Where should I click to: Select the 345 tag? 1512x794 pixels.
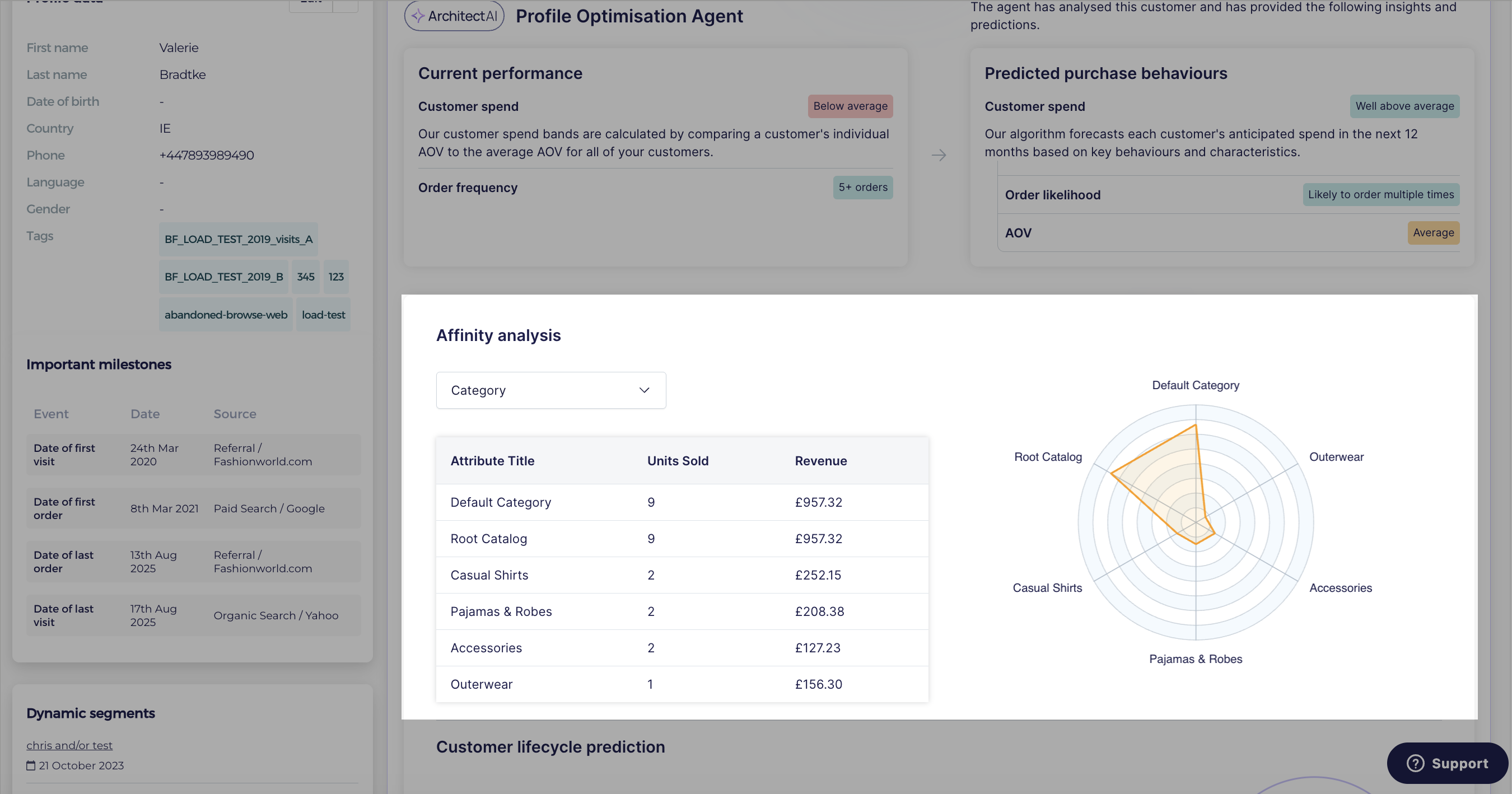pyautogui.click(x=305, y=277)
